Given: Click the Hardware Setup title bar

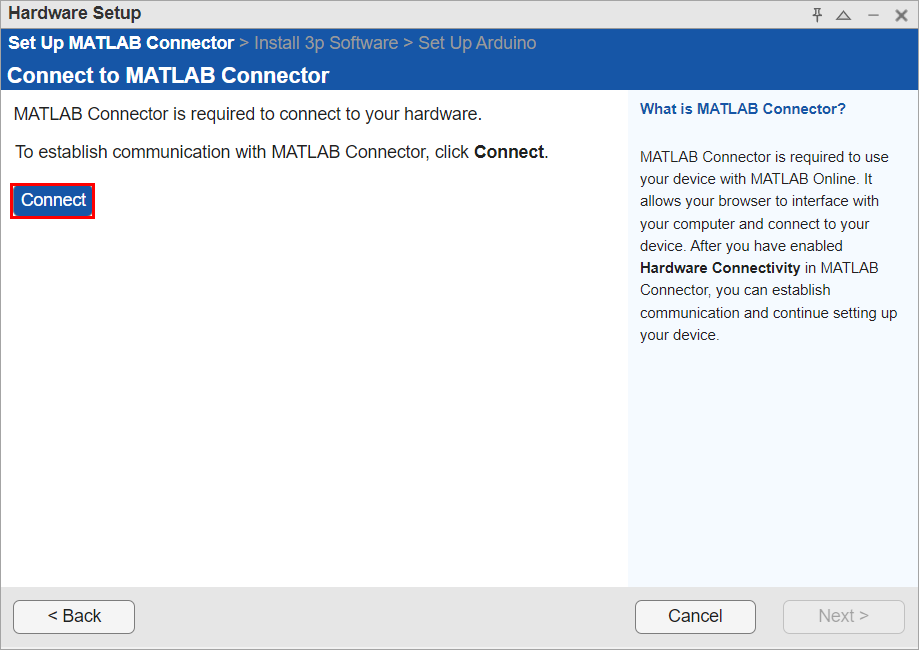Looking at the screenshot, I should click(x=400, y=14).
